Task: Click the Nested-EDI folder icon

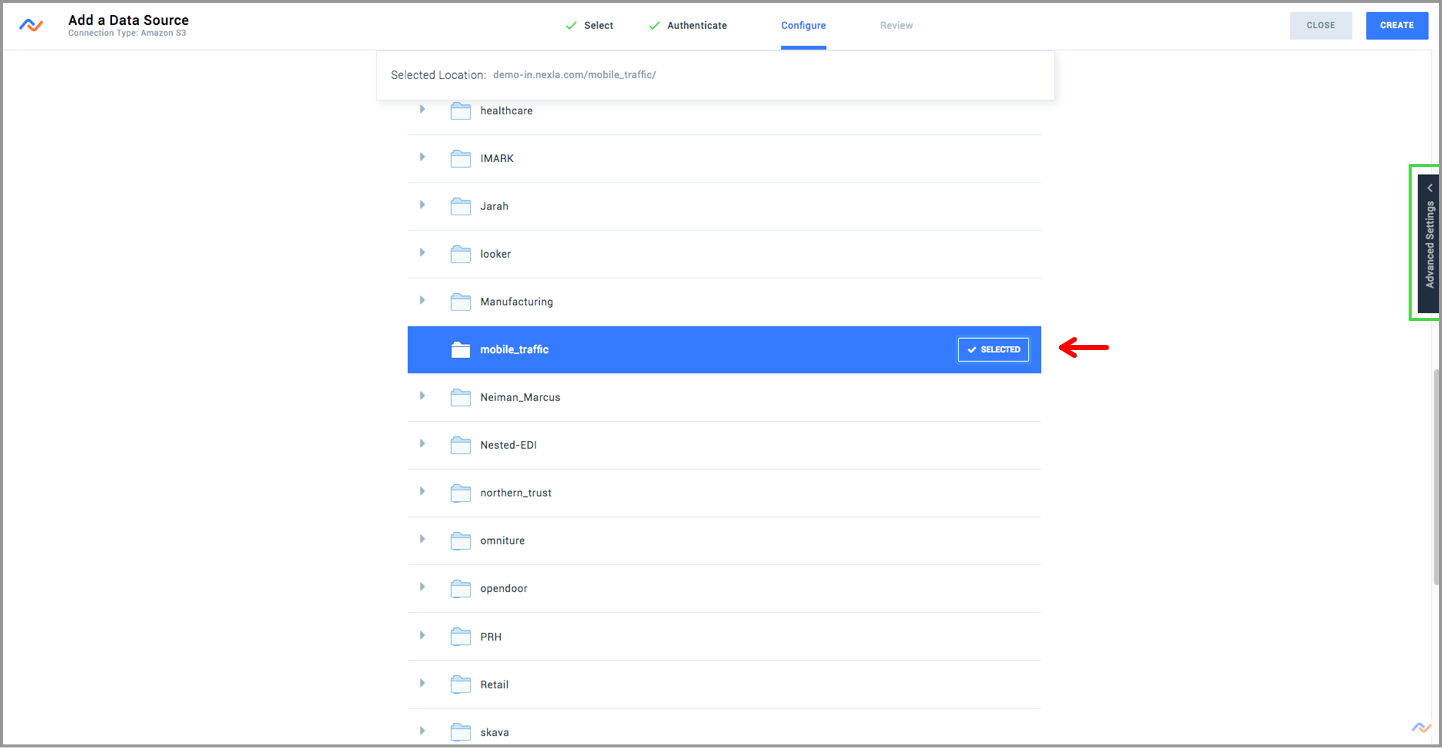Action: coord(460,445)
